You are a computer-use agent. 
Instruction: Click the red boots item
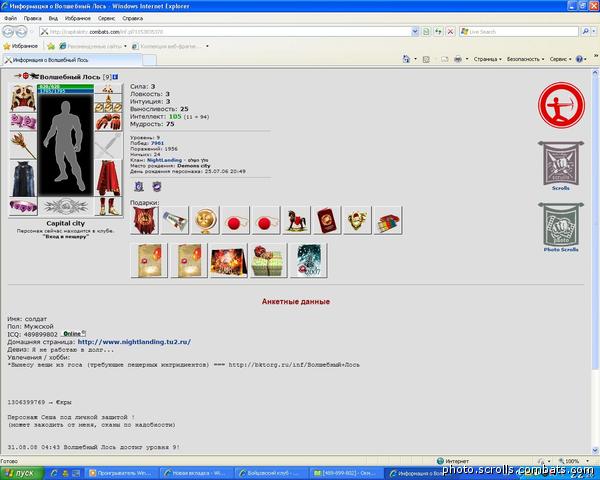tap(108, 207)
